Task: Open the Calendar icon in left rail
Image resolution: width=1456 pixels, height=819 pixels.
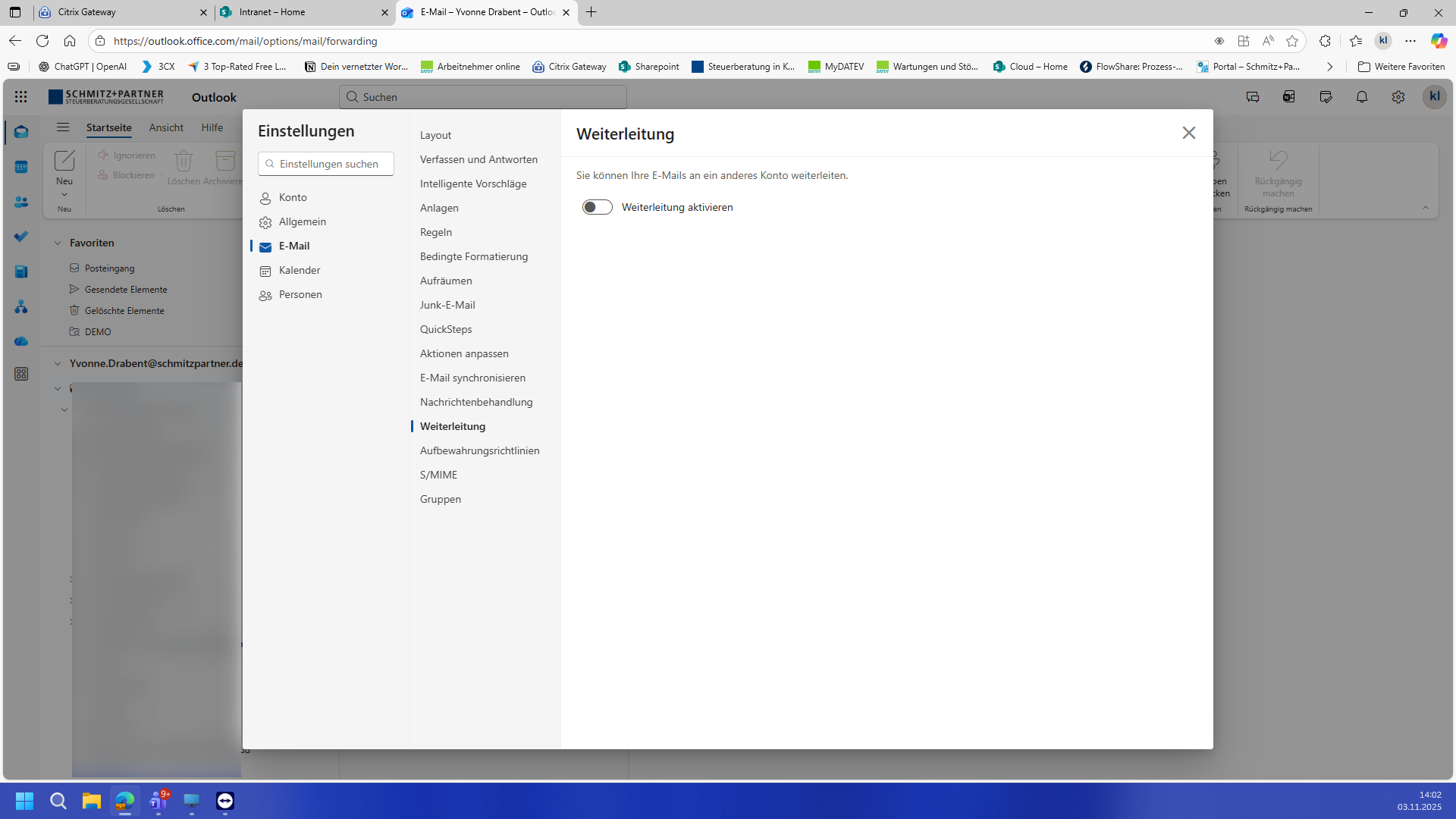Action: 21,168
